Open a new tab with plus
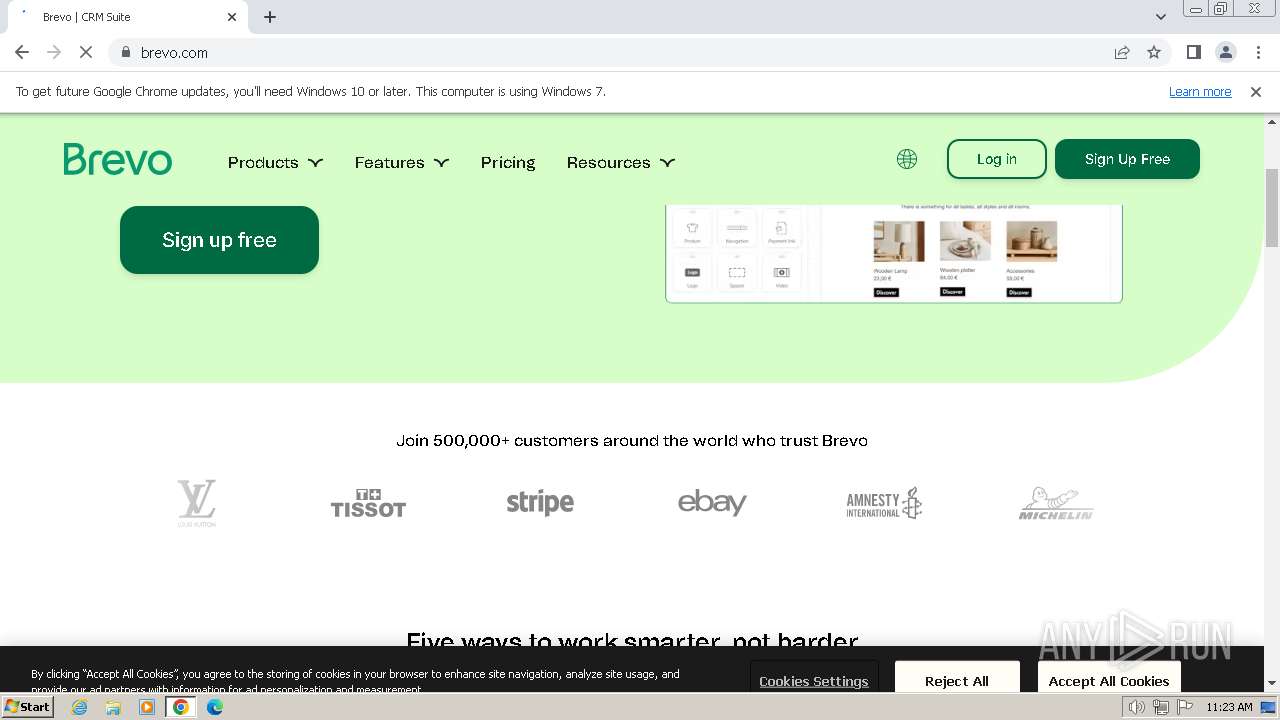The width and height of the screenshot is (1280, 720). click(x=270, y=17)
